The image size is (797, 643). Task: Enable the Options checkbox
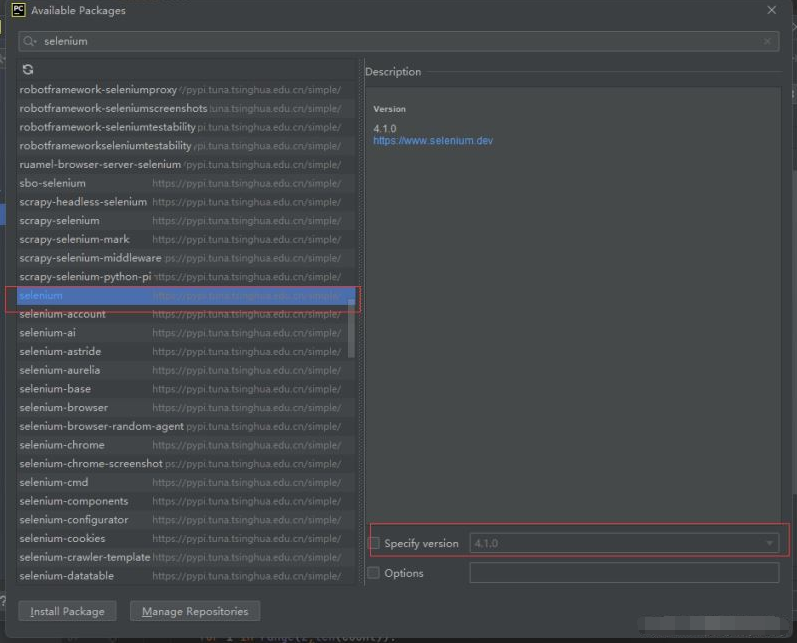[x=374, y=573]
